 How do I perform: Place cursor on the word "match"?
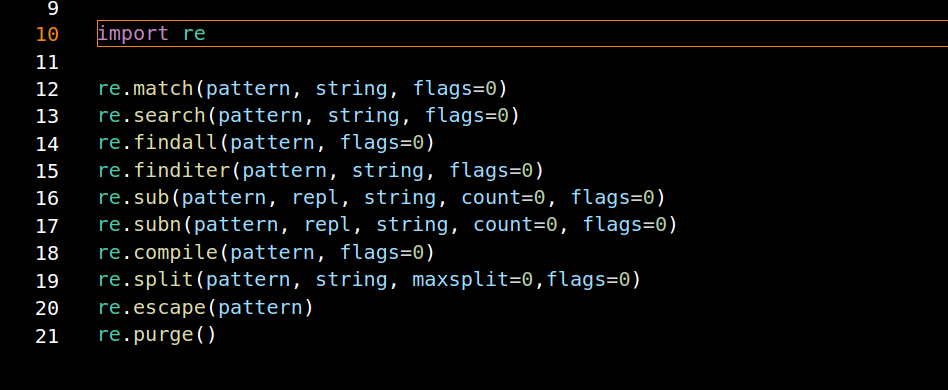pos(163,88)
